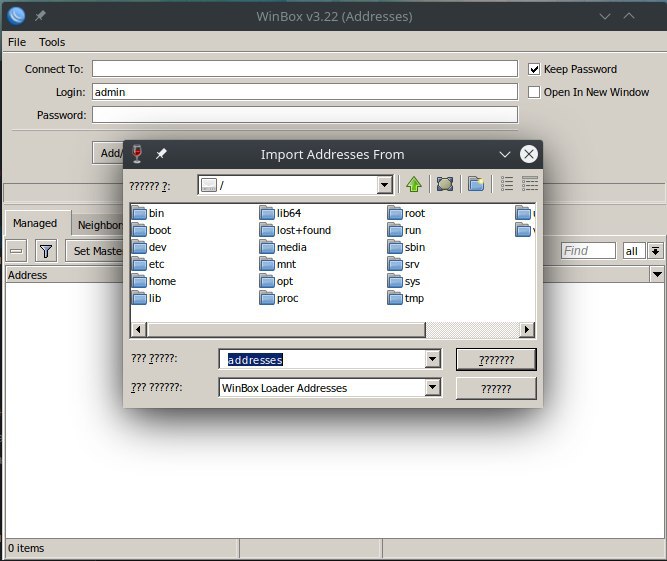The width and height of the screenshot is (667, 561).
Task: Select the opt folder
Action: coord(276,281)
